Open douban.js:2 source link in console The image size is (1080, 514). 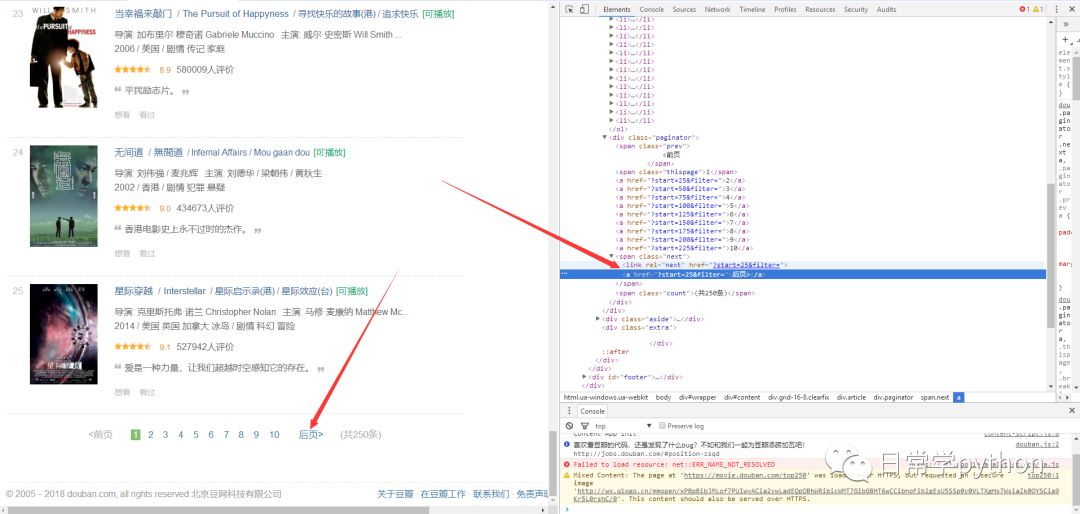point(1037,445)
